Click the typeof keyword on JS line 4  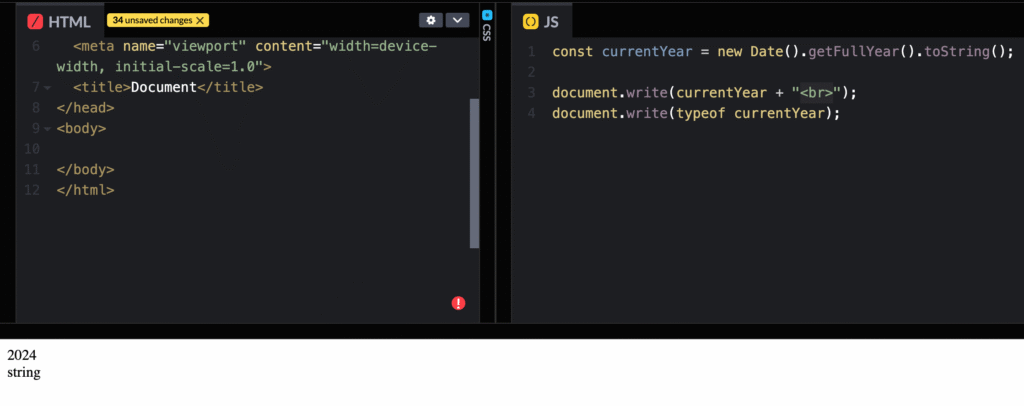pos(705,113)
